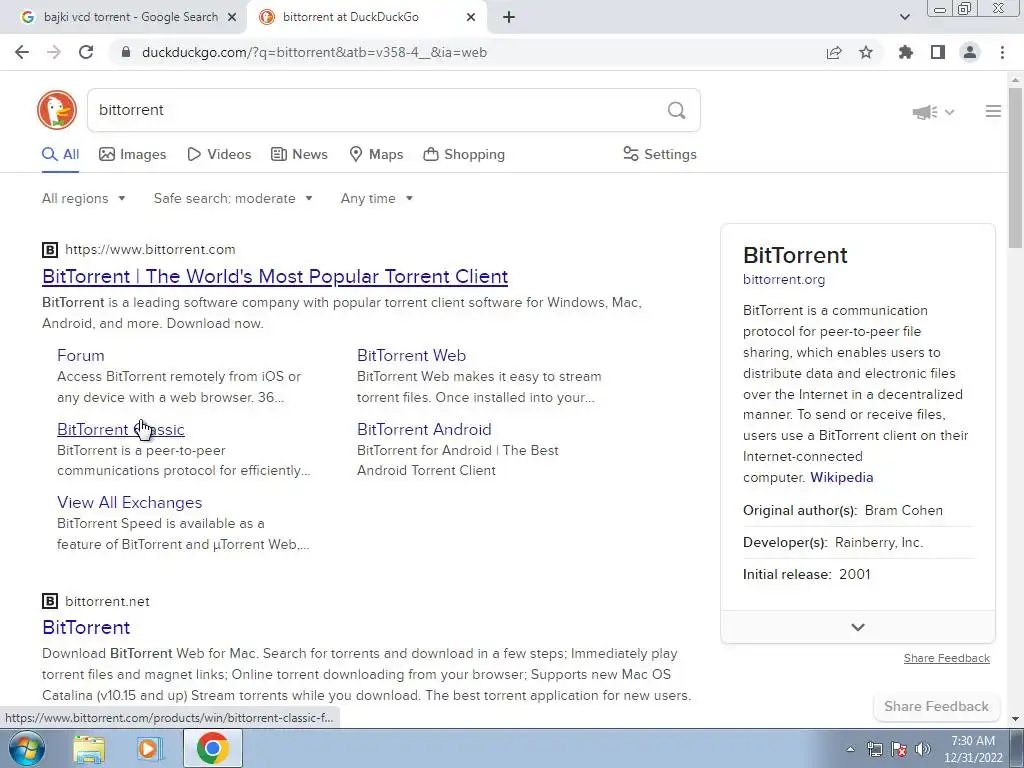This screenshot has height=768, width=1024.
Task: Click the network tray icon
Action: click(x=874, y=749)
